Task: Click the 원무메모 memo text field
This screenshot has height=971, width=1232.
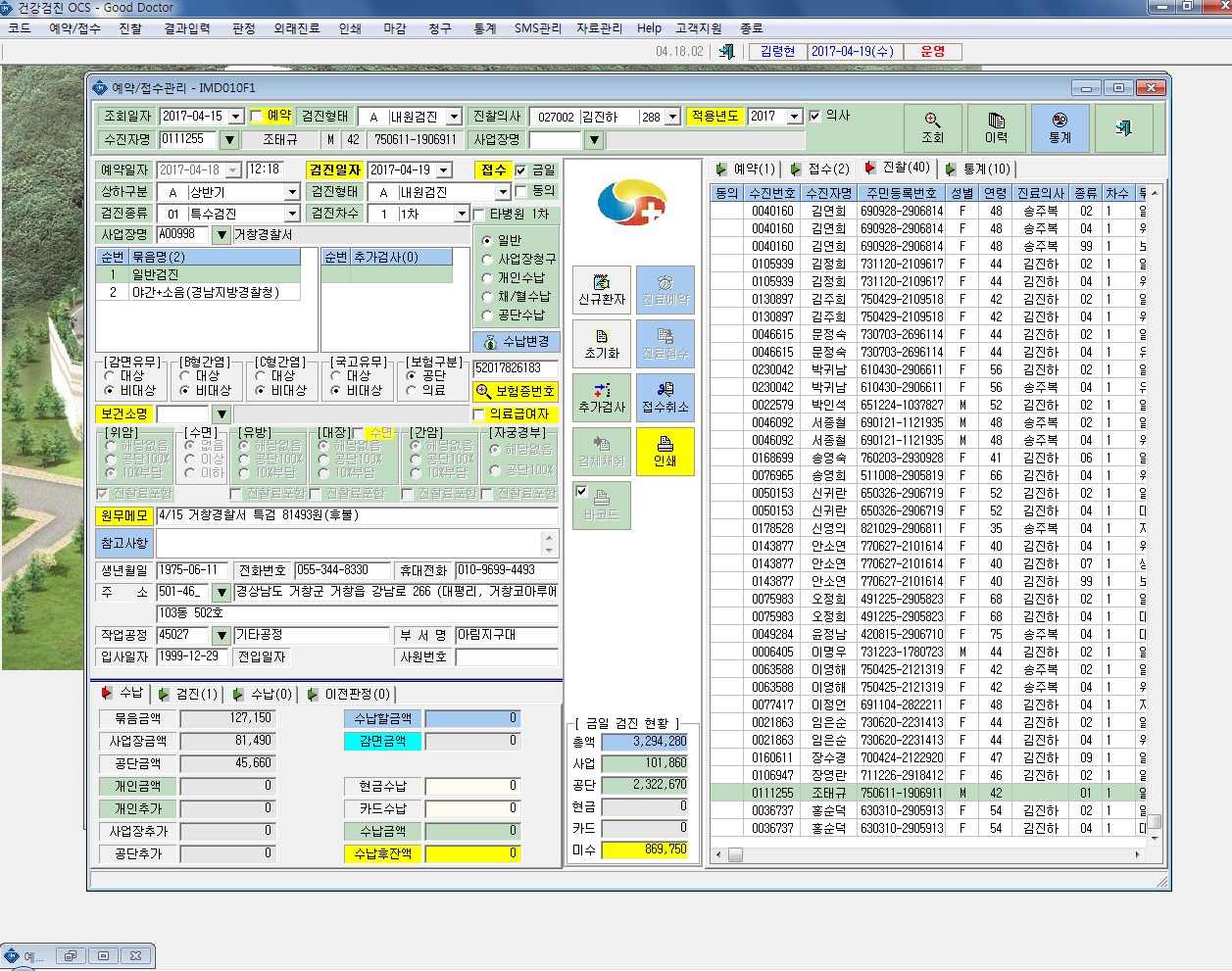Action: [357, 515]
